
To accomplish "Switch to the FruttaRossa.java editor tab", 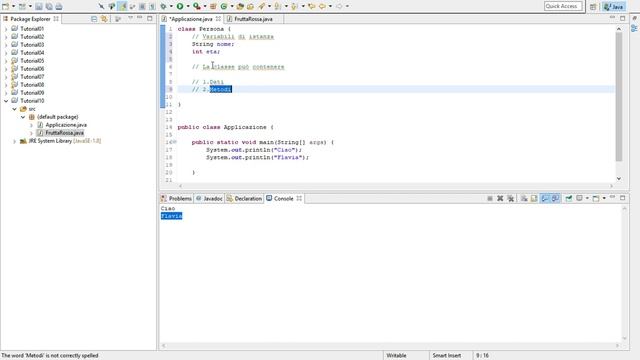I will pos(253,19).
